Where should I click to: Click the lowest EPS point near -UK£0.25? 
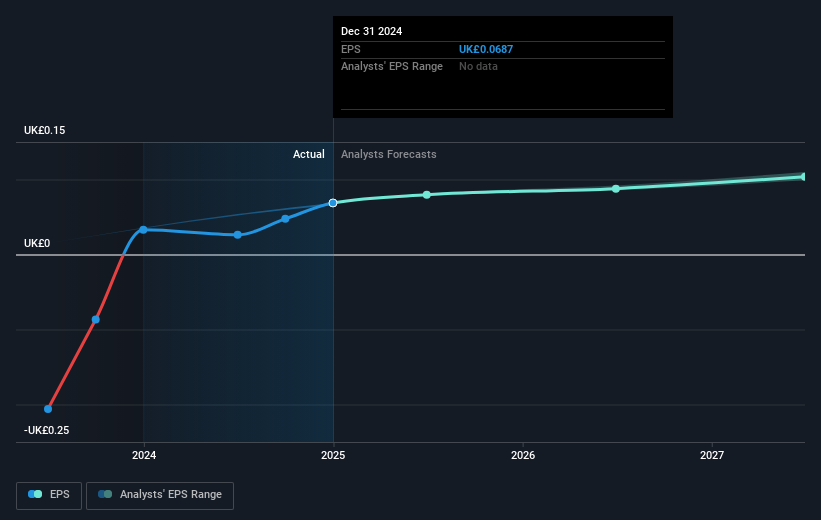pyautogui.click(x=48, y=409)
